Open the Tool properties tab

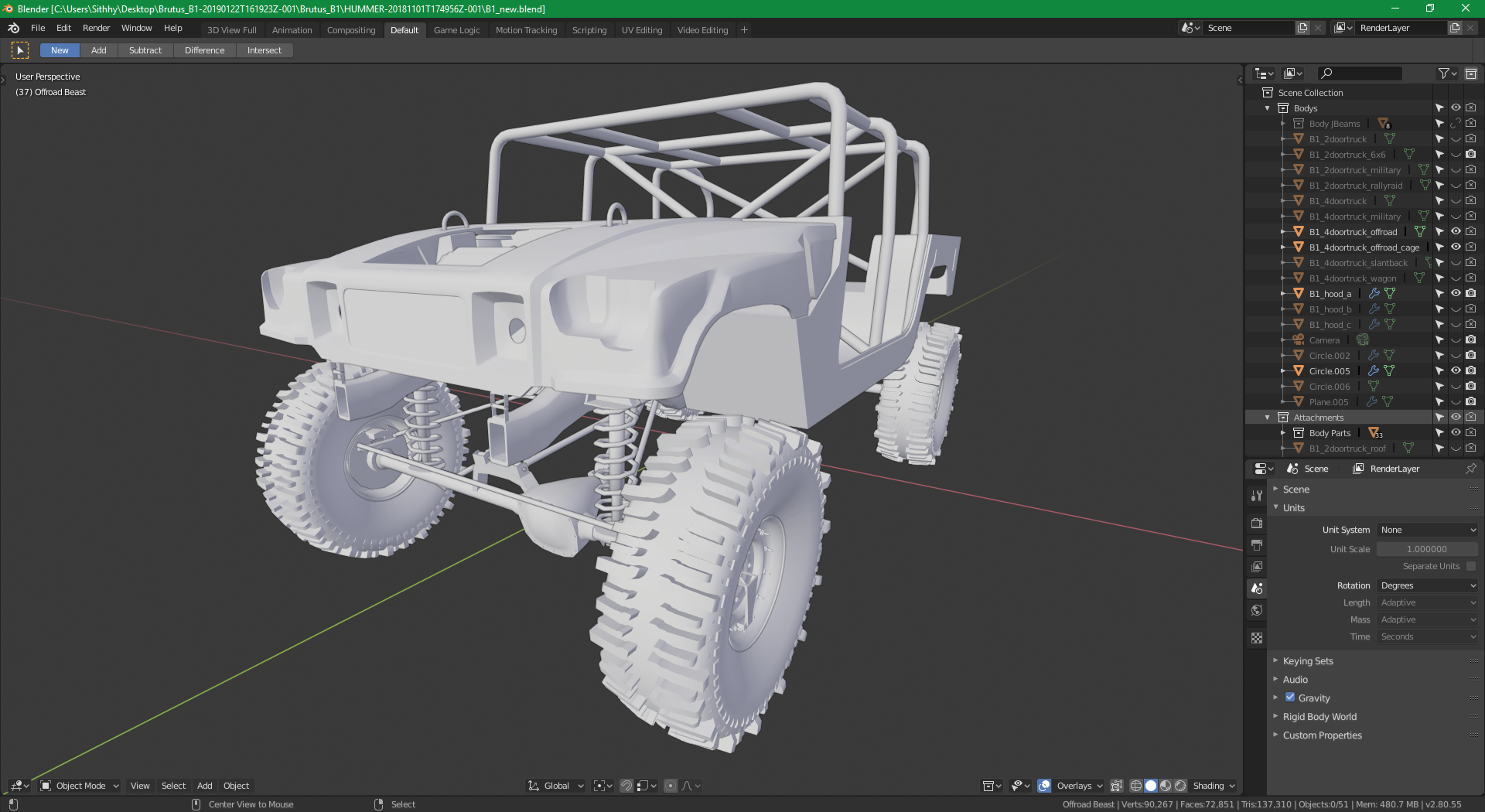point(1257,495)
